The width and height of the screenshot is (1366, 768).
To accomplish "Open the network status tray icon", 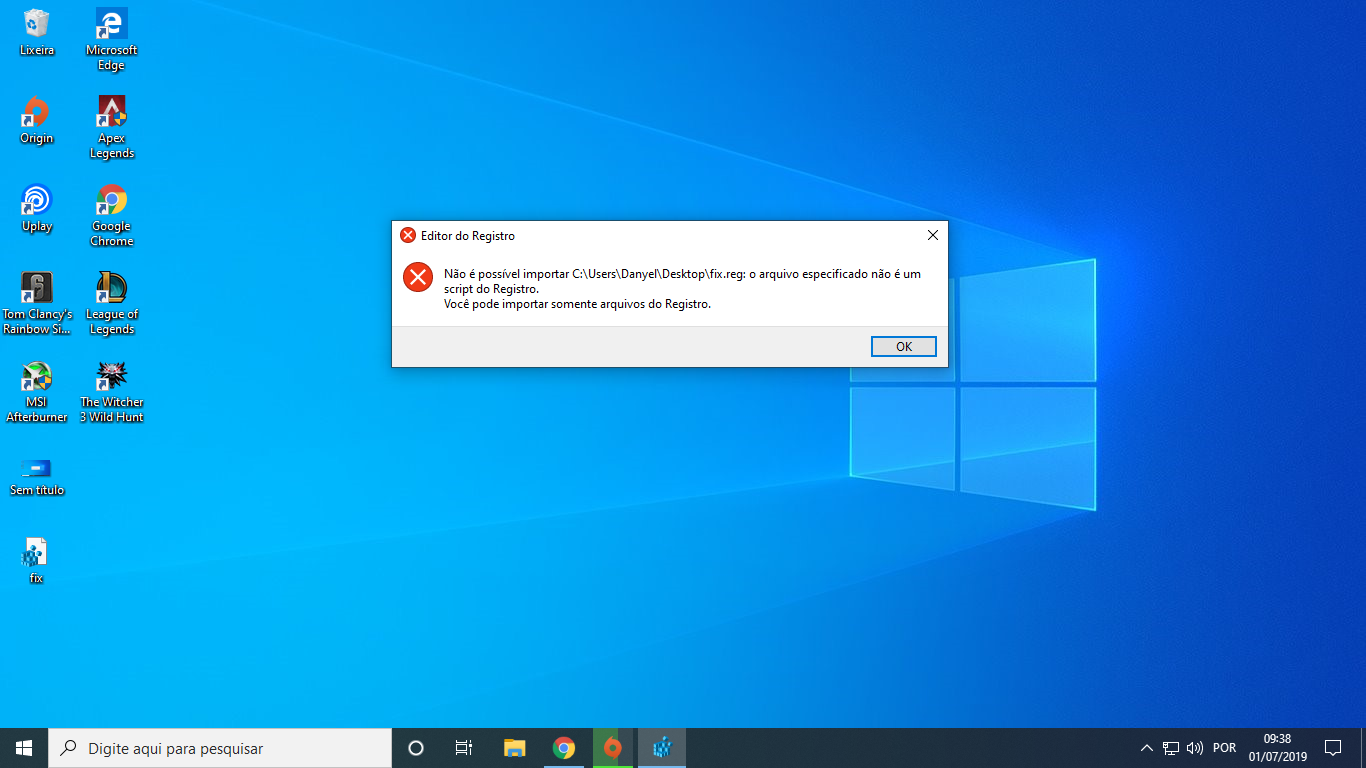I will click(1171, 748).
